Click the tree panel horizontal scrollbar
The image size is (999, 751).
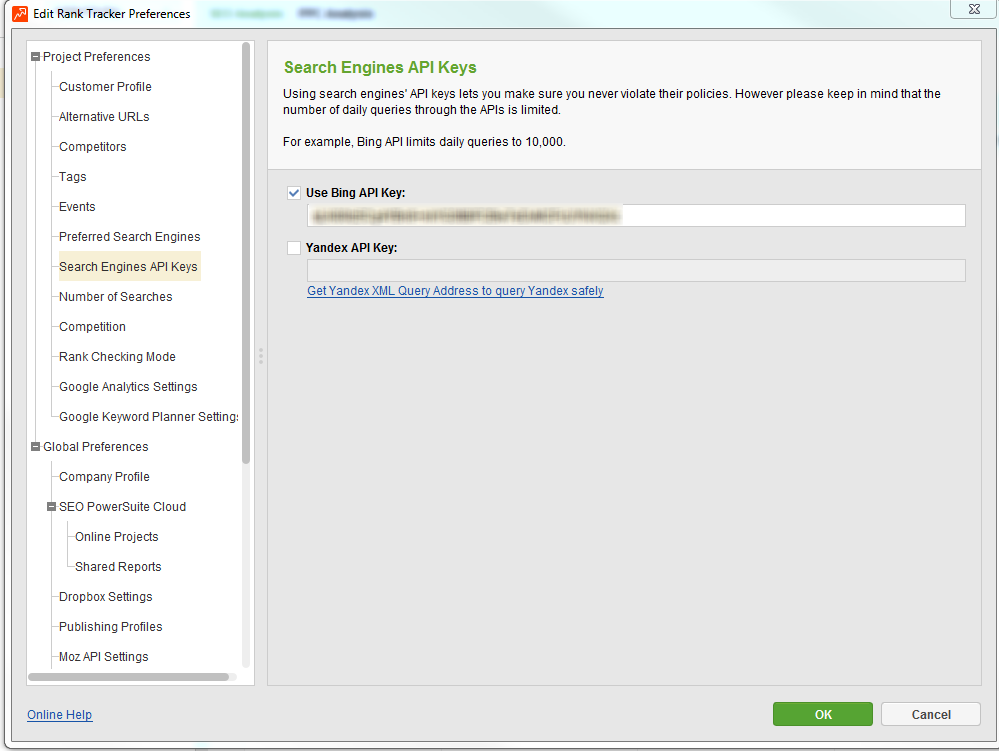[129, 676]
